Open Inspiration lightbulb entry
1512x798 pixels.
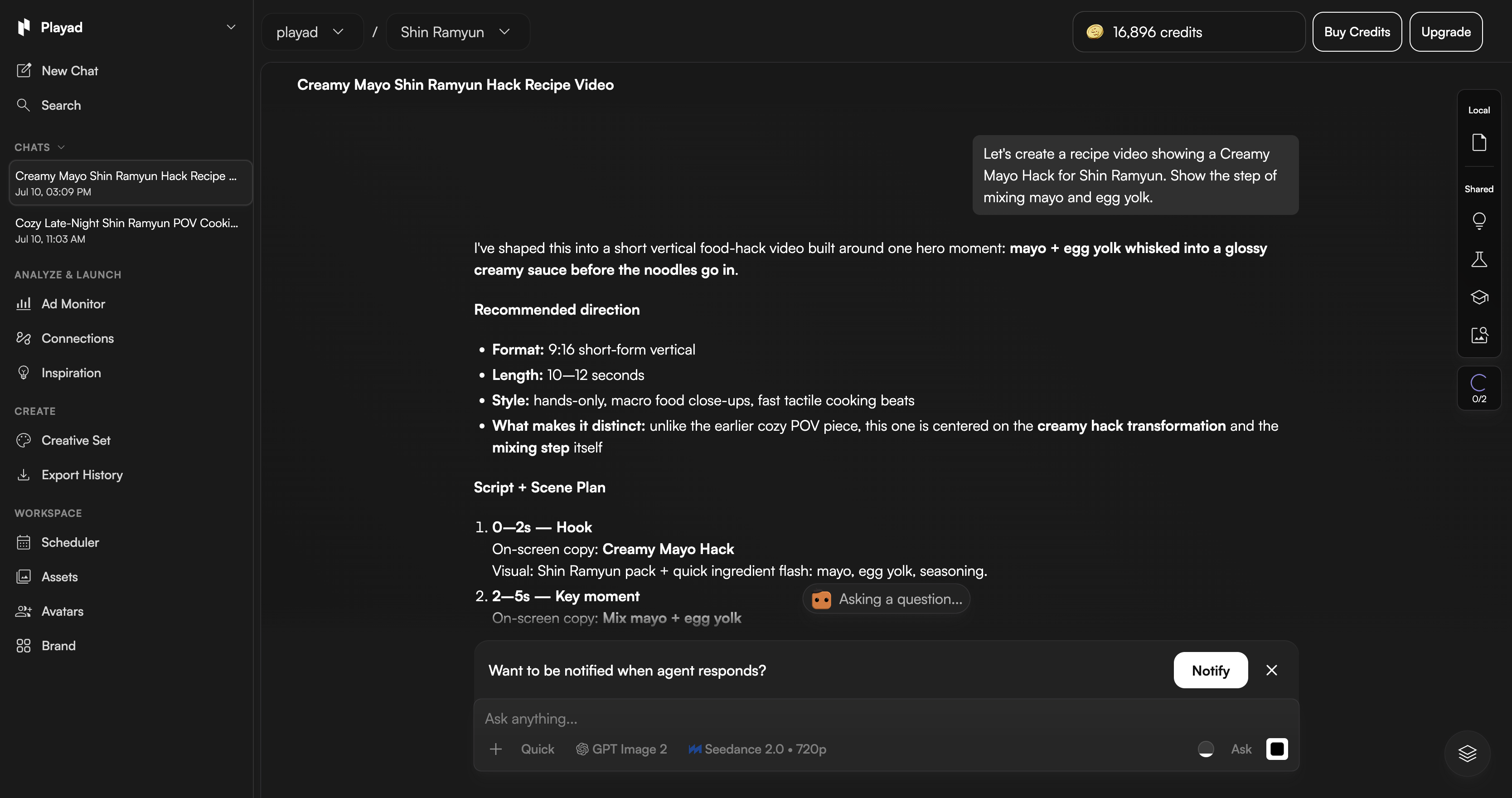71,373
